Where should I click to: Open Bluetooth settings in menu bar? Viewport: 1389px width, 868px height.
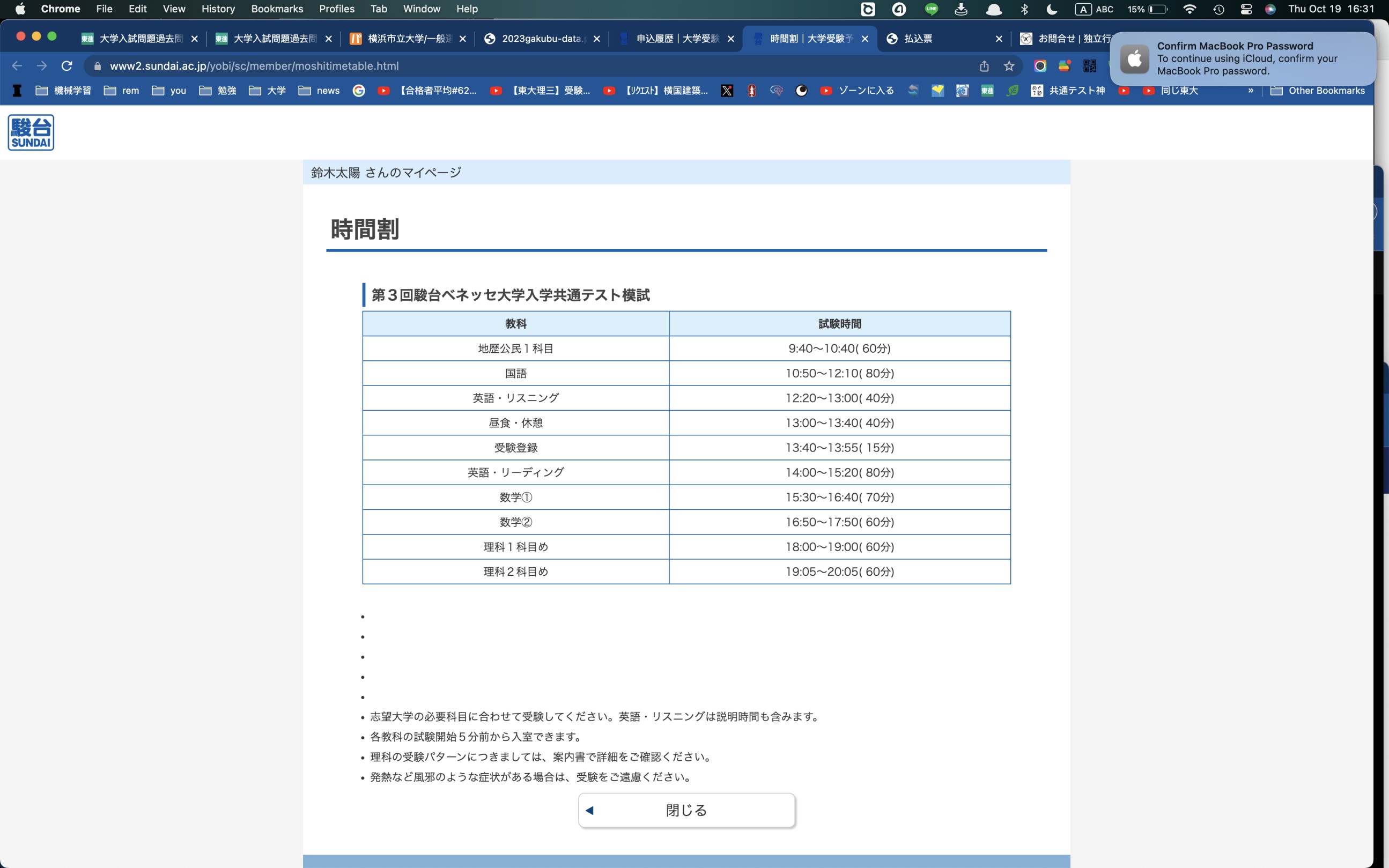1024,9
